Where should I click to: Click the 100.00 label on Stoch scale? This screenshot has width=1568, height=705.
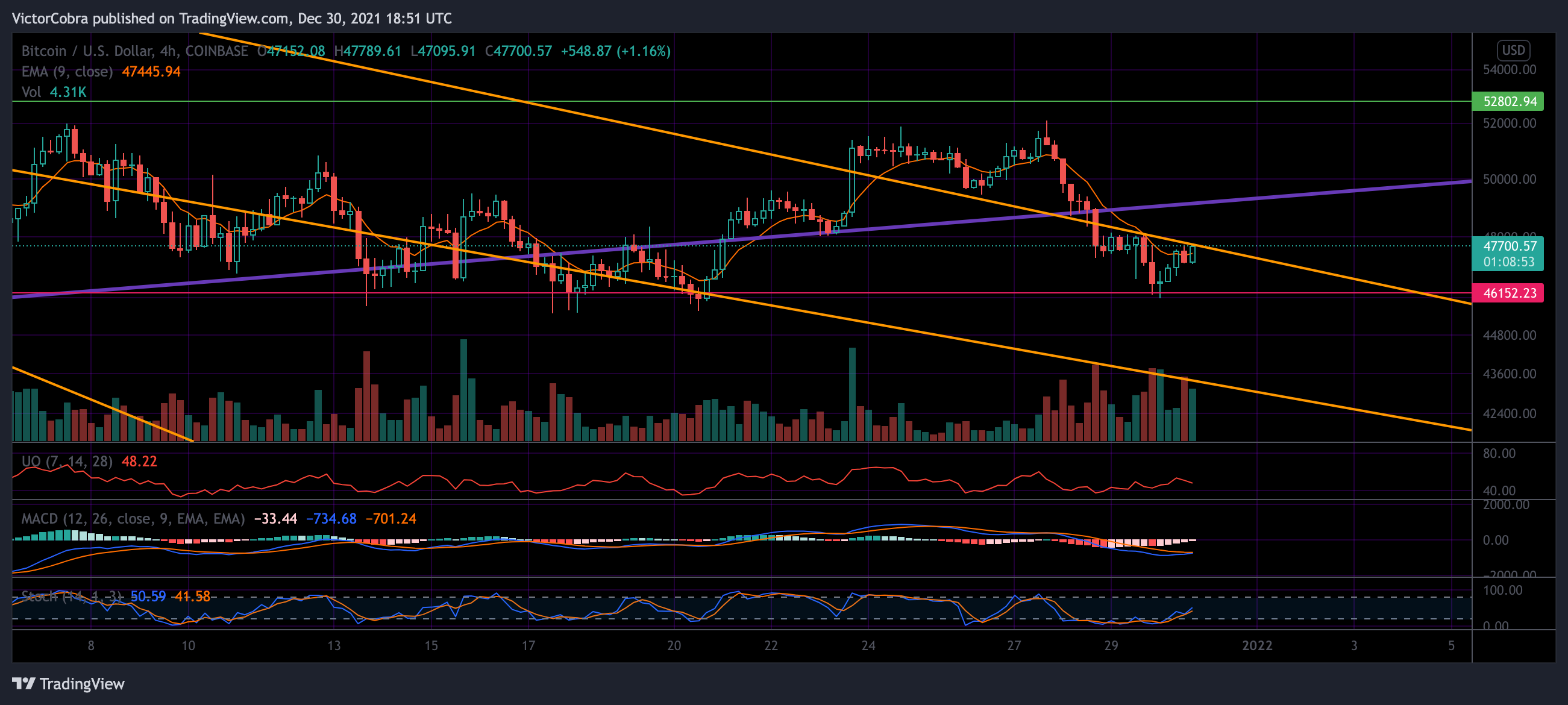point(1502,590)
